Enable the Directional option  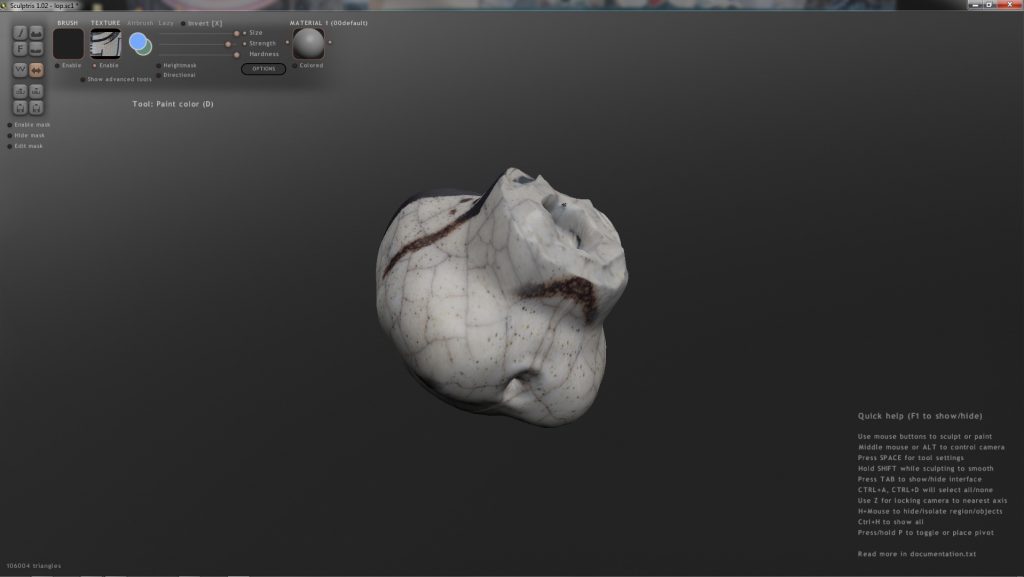pyautogui.click(x=159, y=75)
